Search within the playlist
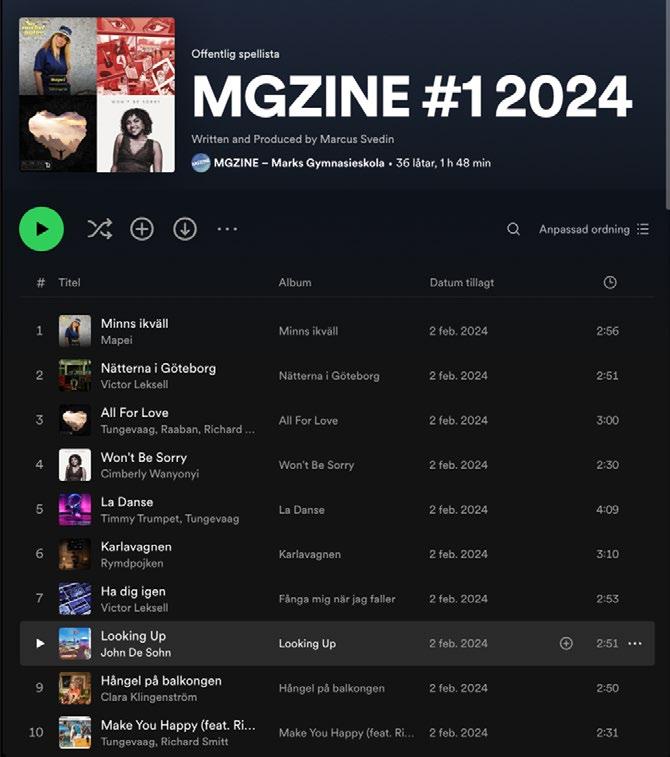This screenshot has width=670, height=757. click(x=514, y=229)
